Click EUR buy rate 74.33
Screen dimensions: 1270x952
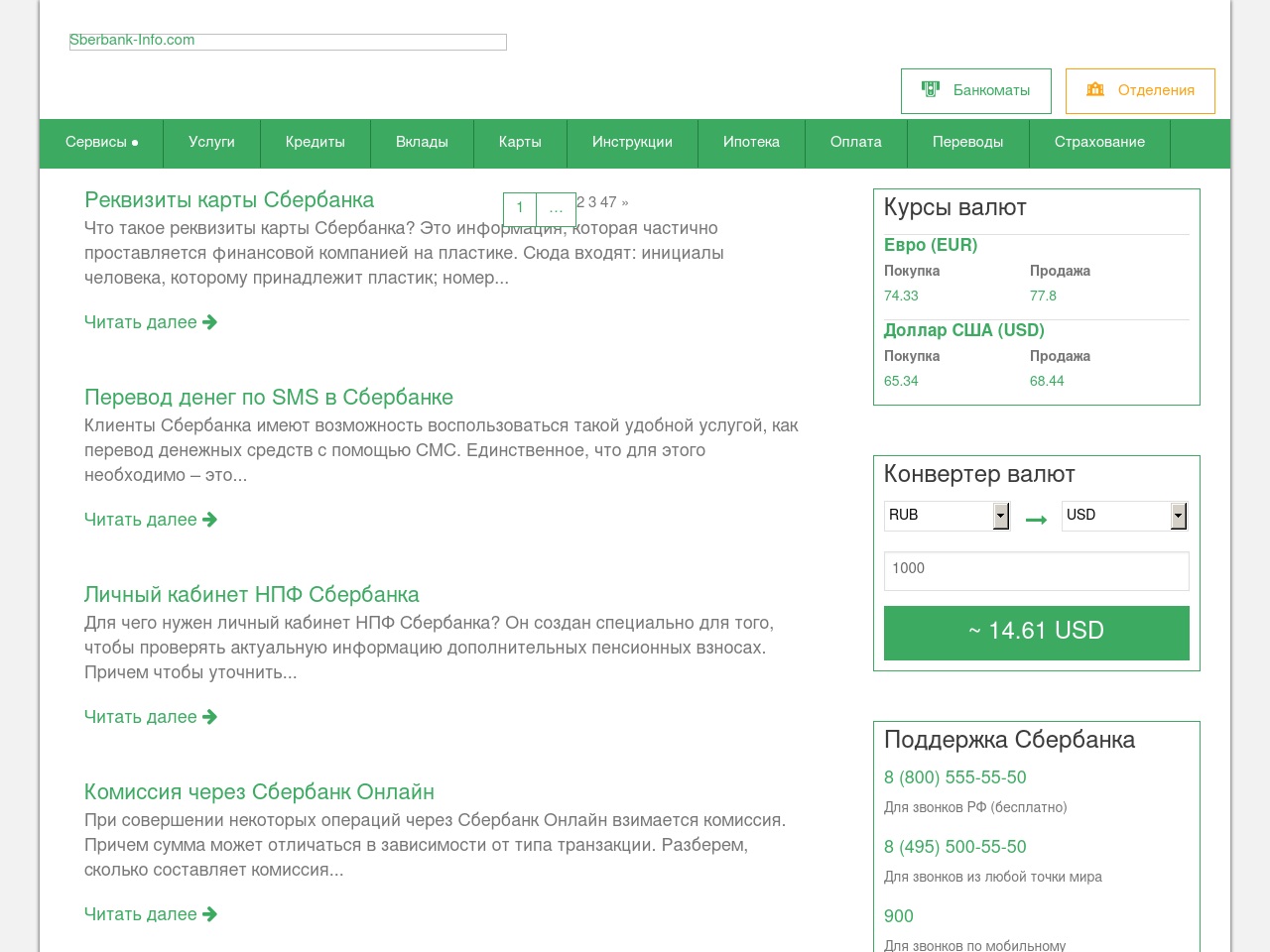[901, 296]
